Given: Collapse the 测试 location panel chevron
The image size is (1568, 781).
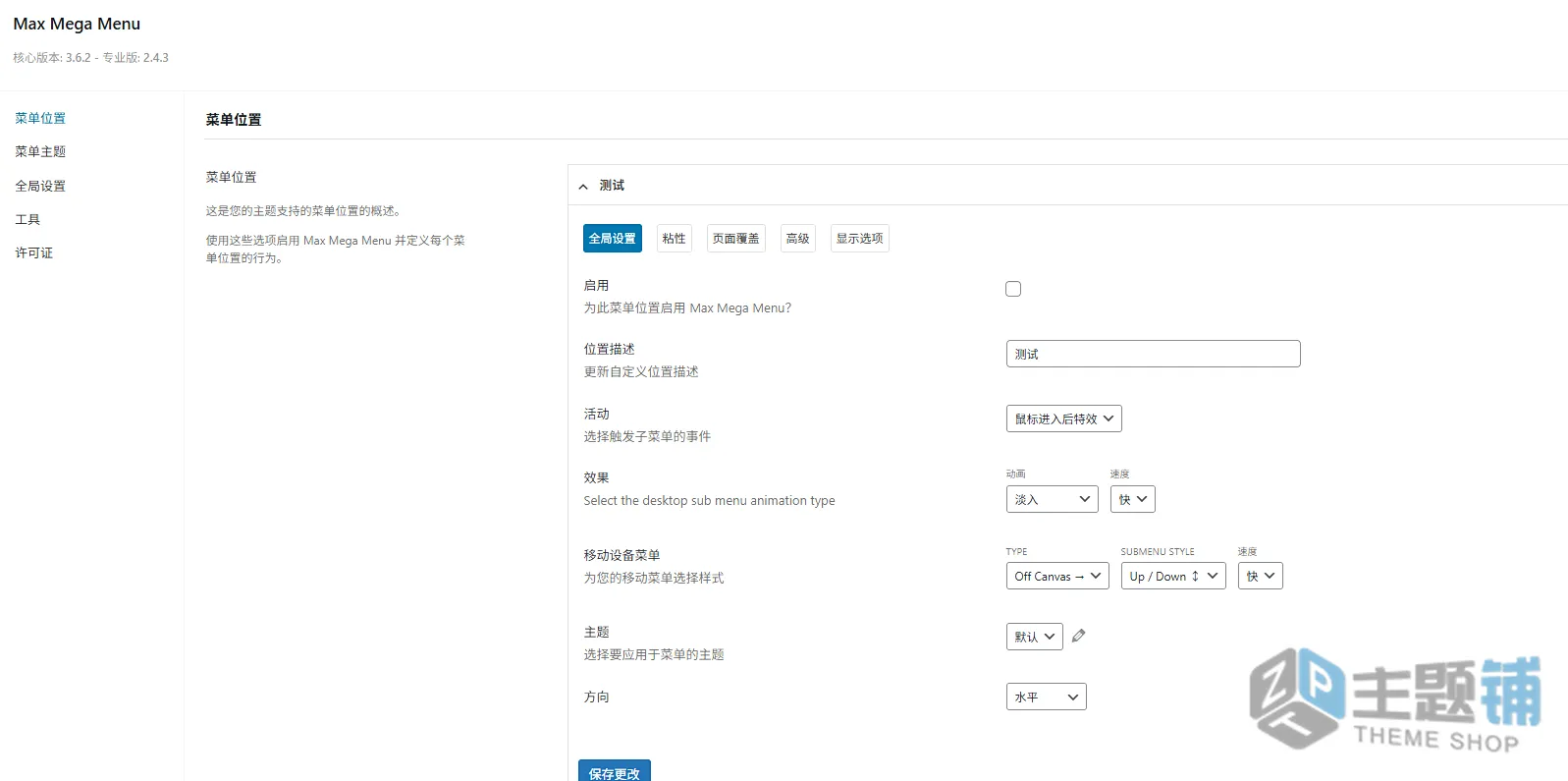Looking at the screenshot, I should pyautogui.click(x=583, y=186).
